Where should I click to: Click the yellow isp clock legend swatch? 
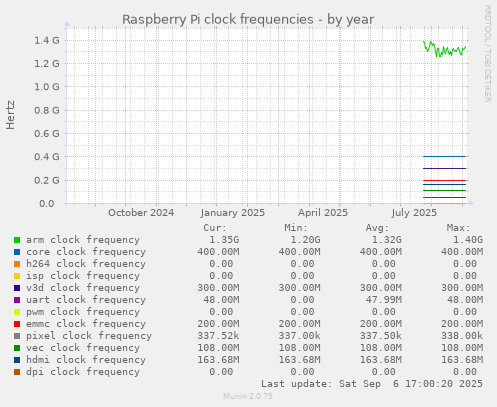(17, 276)
